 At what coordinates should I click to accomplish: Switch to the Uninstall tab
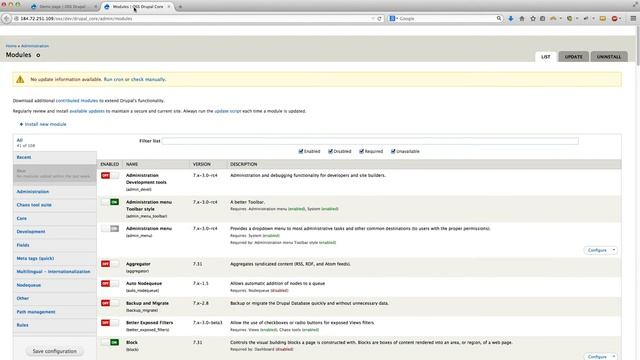[609, 57]
